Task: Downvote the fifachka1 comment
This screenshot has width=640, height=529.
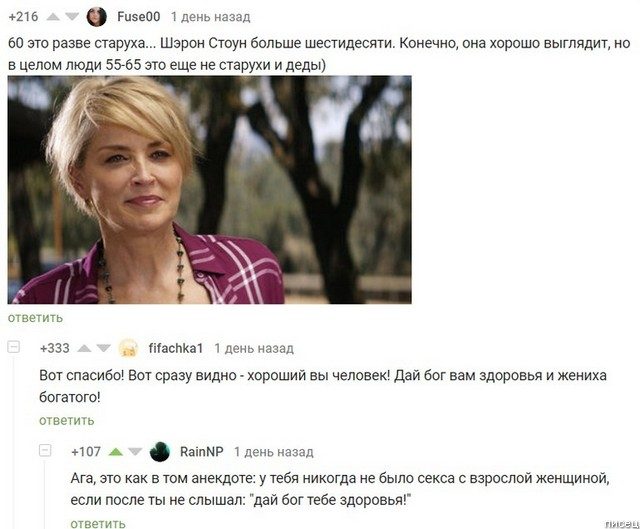Action: tap(104, 348)
